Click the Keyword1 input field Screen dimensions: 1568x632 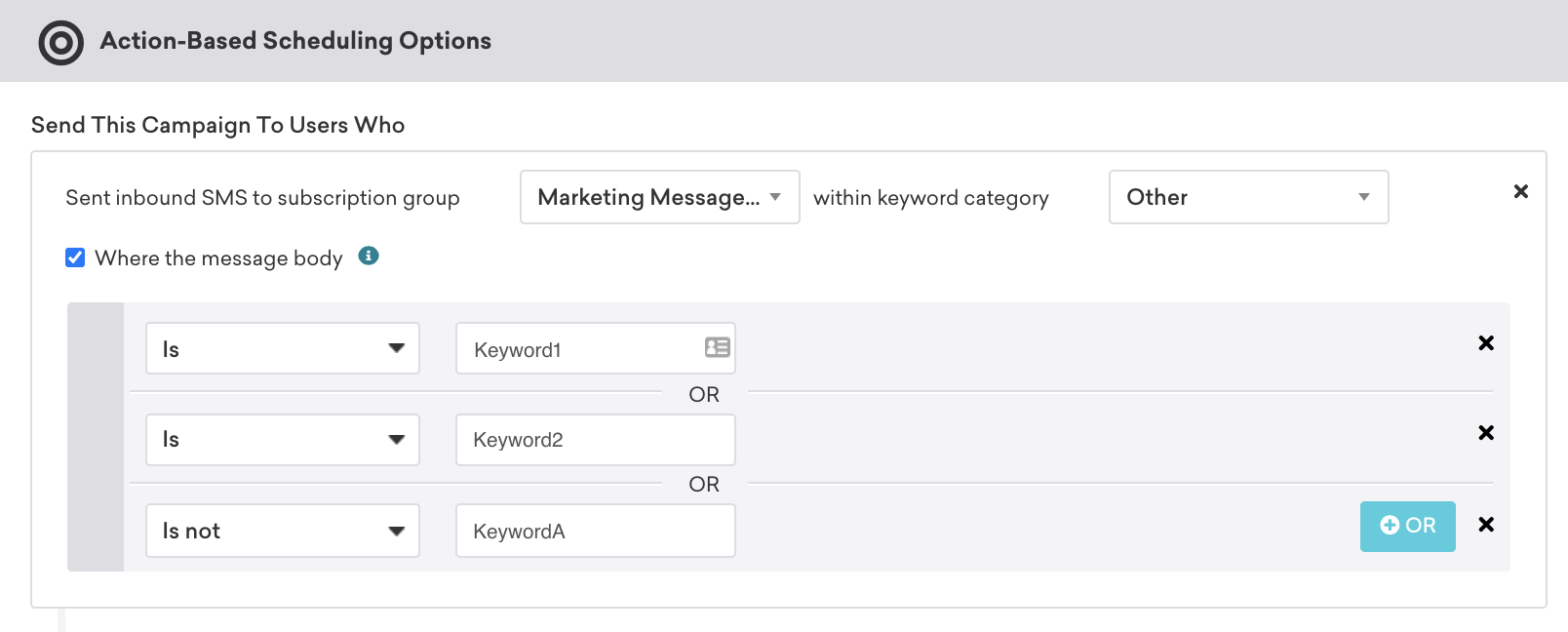[x=595, y=348]
